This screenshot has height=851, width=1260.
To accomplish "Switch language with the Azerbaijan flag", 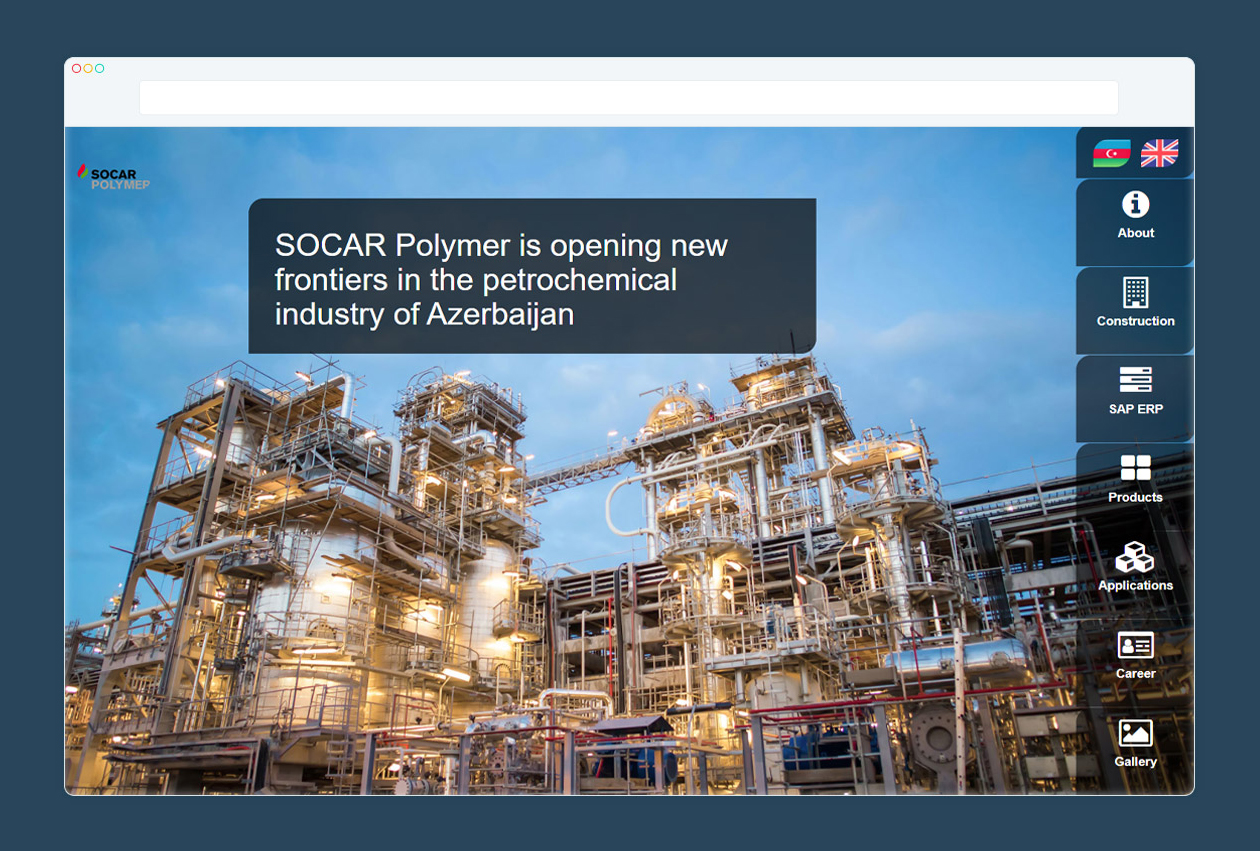I will click(1111, 153).
